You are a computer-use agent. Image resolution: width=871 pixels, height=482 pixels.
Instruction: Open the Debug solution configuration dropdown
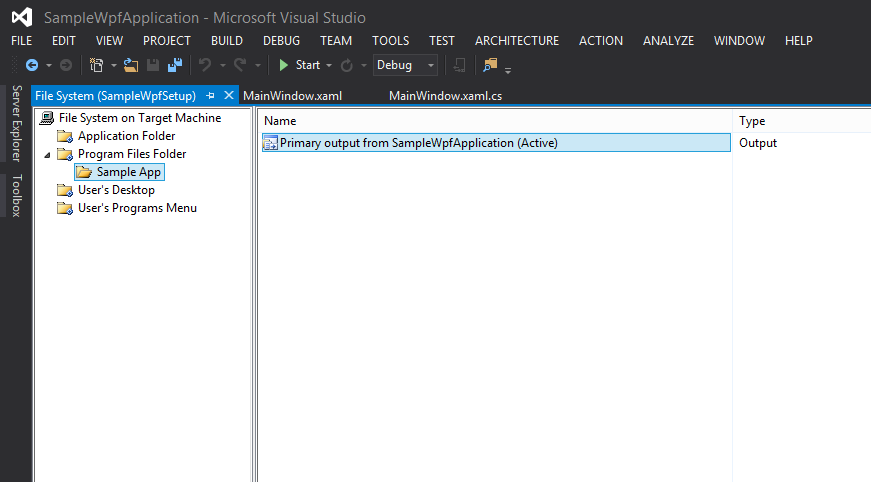point(406,66)
